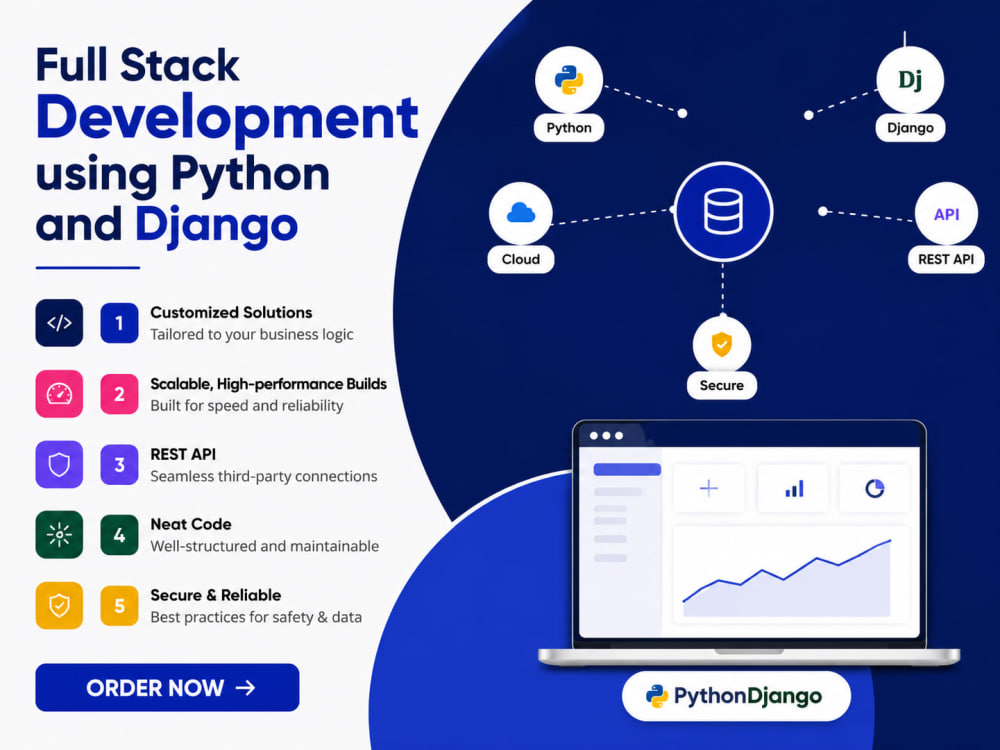Click the PythonDjango logo badge
Image resolution: width=1000 pixels, height=750 pixels.
(736, 696)
